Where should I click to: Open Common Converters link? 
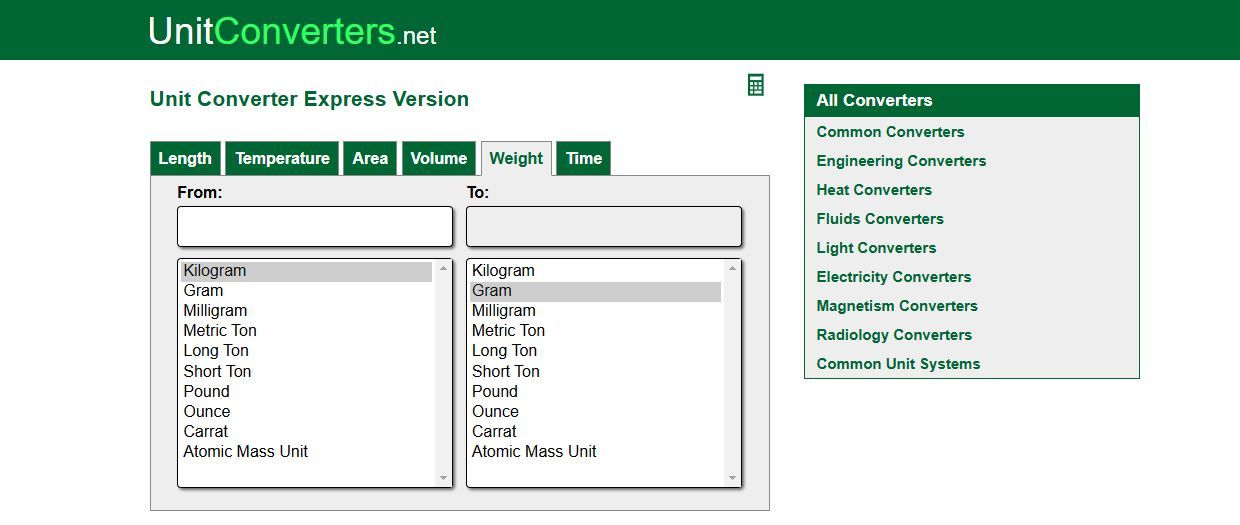pyautogui.click(x=890, y=132)
